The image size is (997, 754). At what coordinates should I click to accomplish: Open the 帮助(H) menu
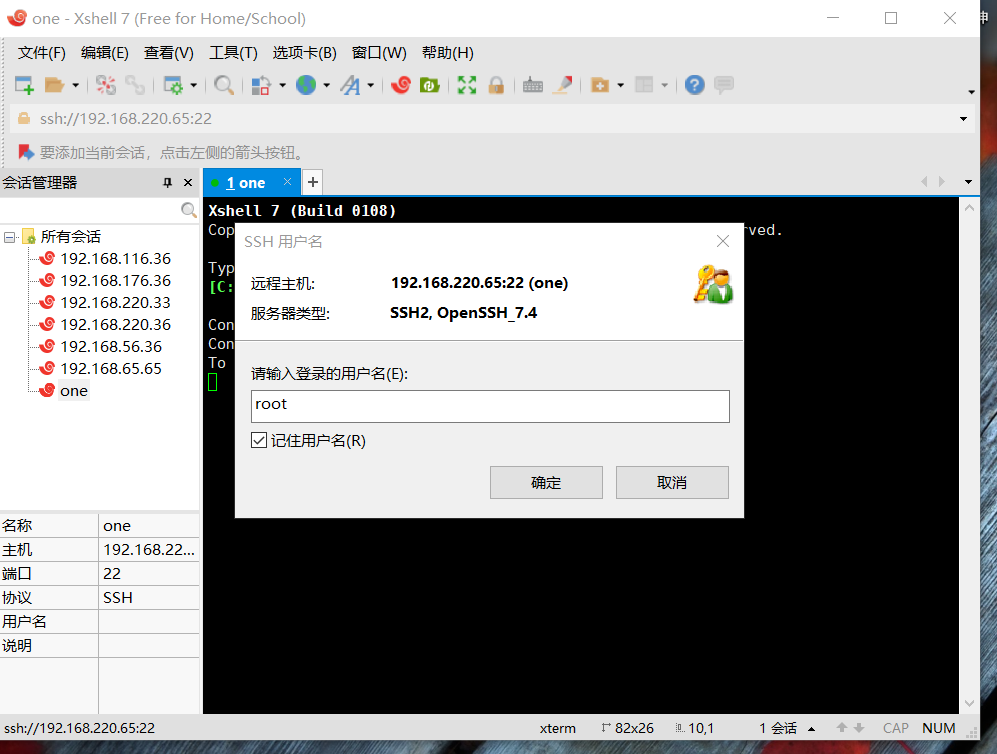coord(448,53)
